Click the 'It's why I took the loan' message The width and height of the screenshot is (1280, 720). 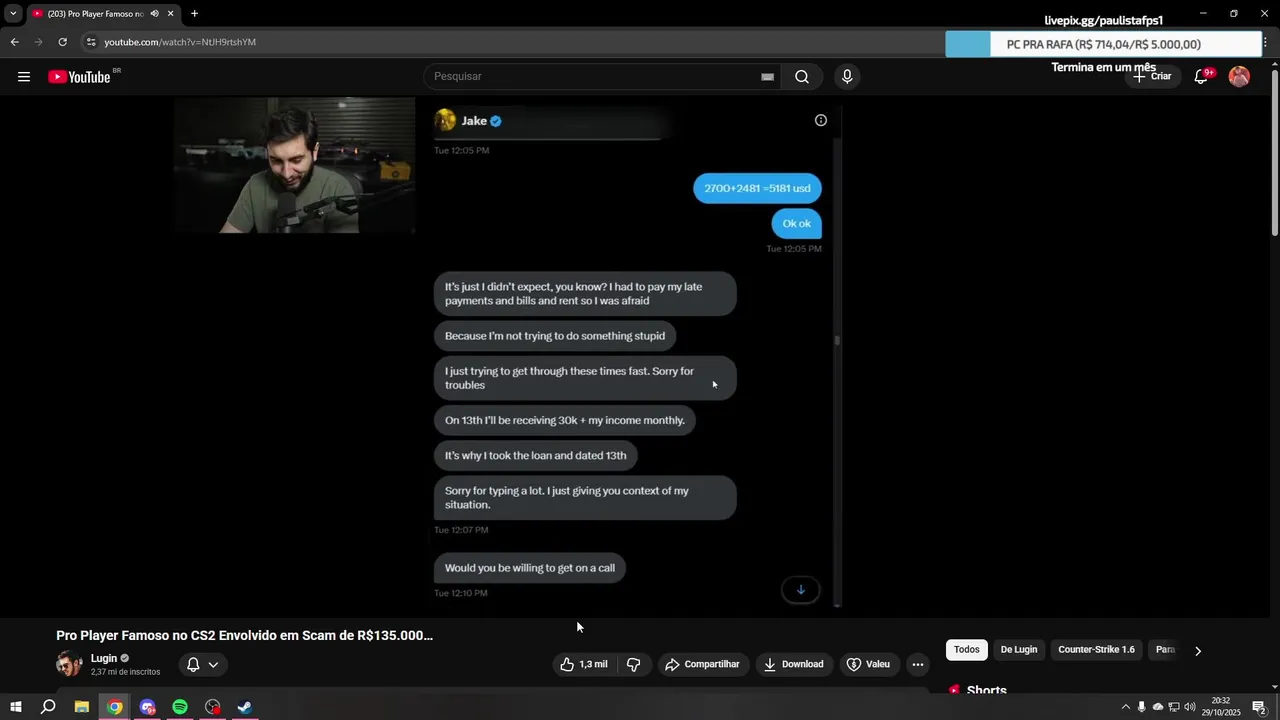tap(536, 455)
